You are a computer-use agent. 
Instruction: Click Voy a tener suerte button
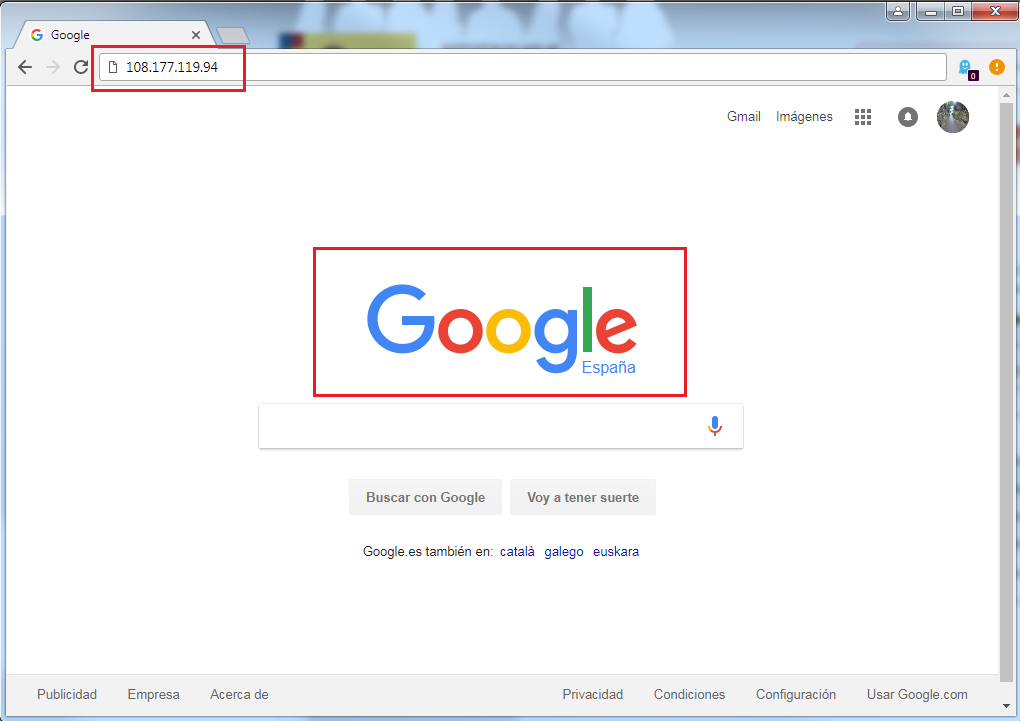[x=583, y=497]
